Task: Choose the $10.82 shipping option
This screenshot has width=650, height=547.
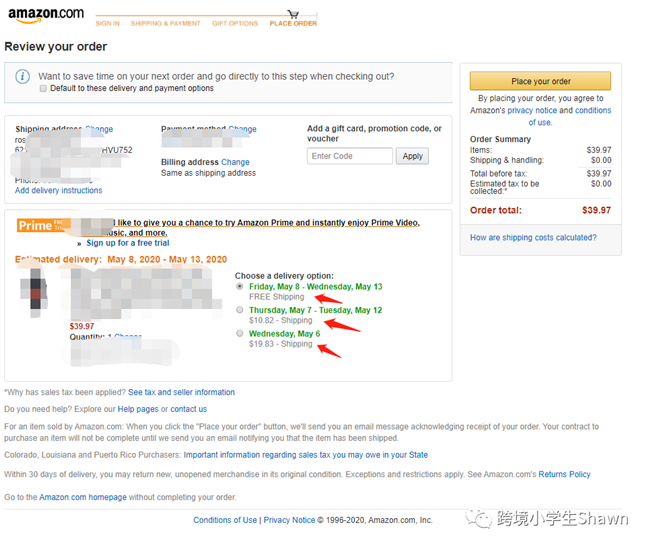Action: (239, 311)
